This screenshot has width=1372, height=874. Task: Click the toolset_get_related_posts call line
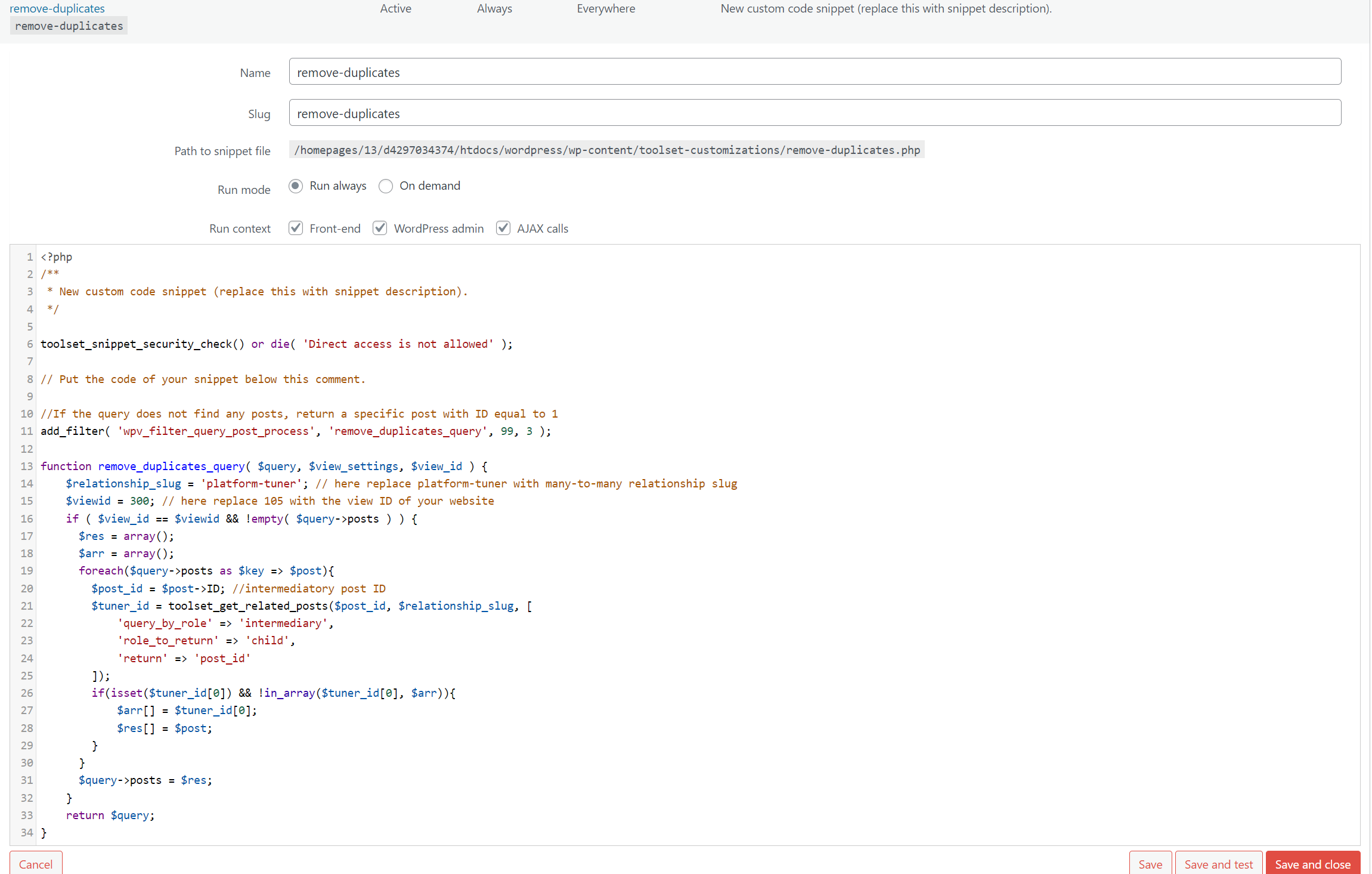pos(312,606)
